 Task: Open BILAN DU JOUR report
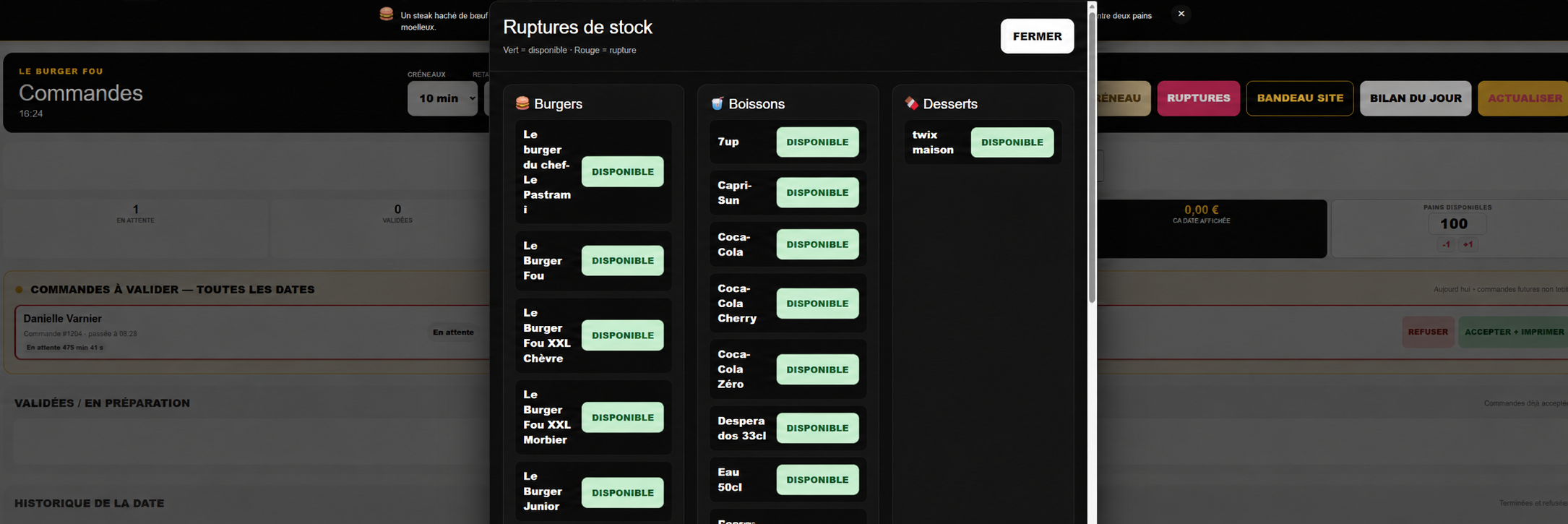[x=1416, y=98]
